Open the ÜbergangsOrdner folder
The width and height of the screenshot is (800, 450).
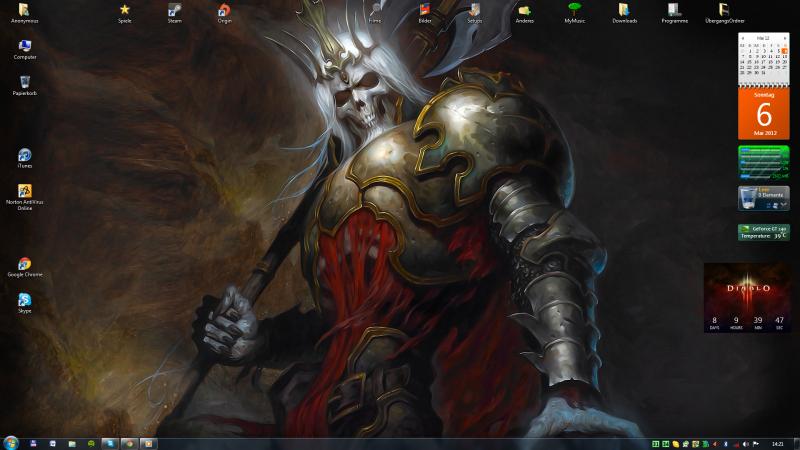point(724,11)
